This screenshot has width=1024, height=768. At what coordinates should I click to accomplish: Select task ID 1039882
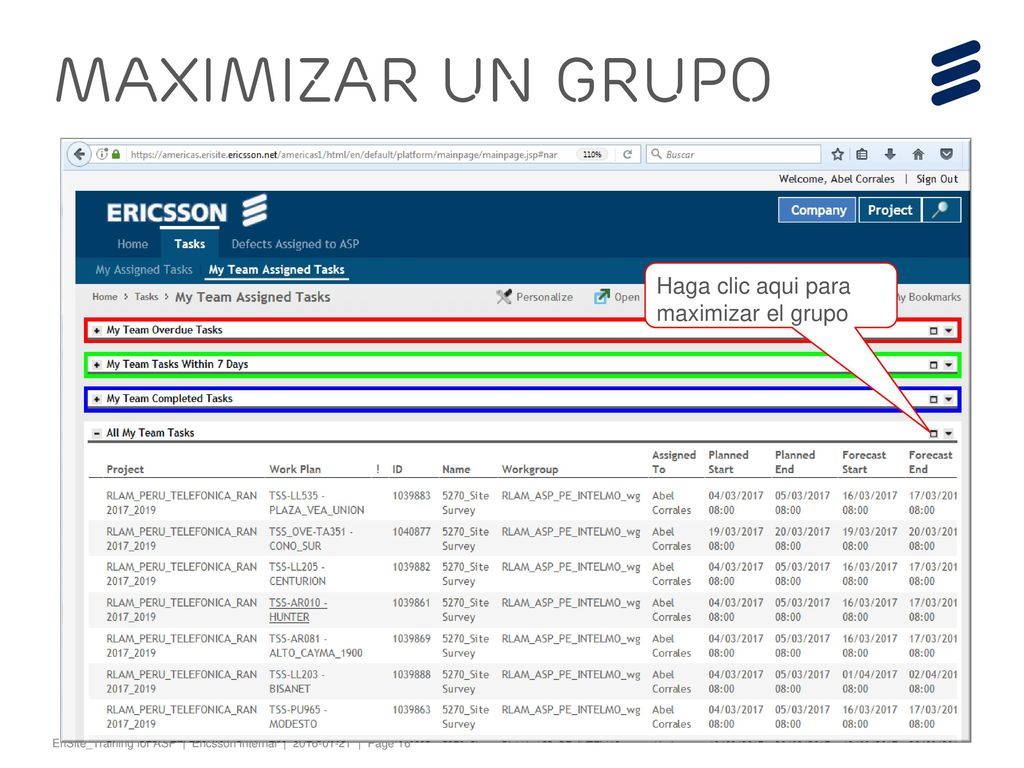[x=411, y=567]
